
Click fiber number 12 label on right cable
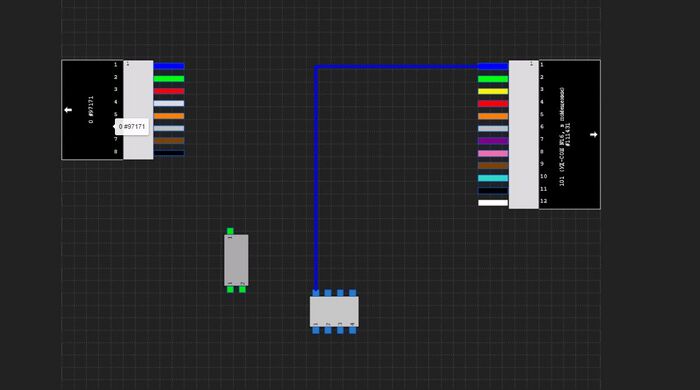[x=543, y=201]
